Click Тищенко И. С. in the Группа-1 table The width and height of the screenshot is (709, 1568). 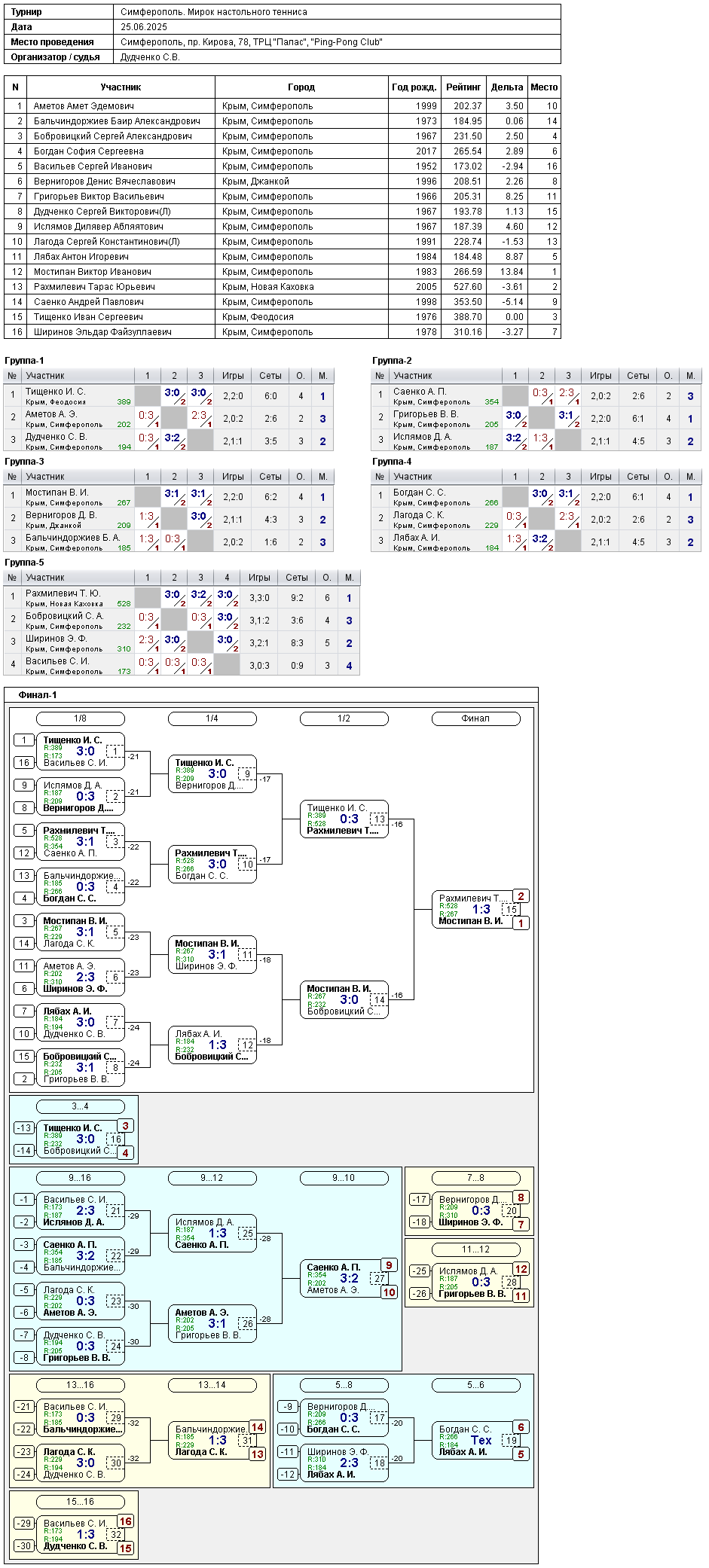(56, 392)
